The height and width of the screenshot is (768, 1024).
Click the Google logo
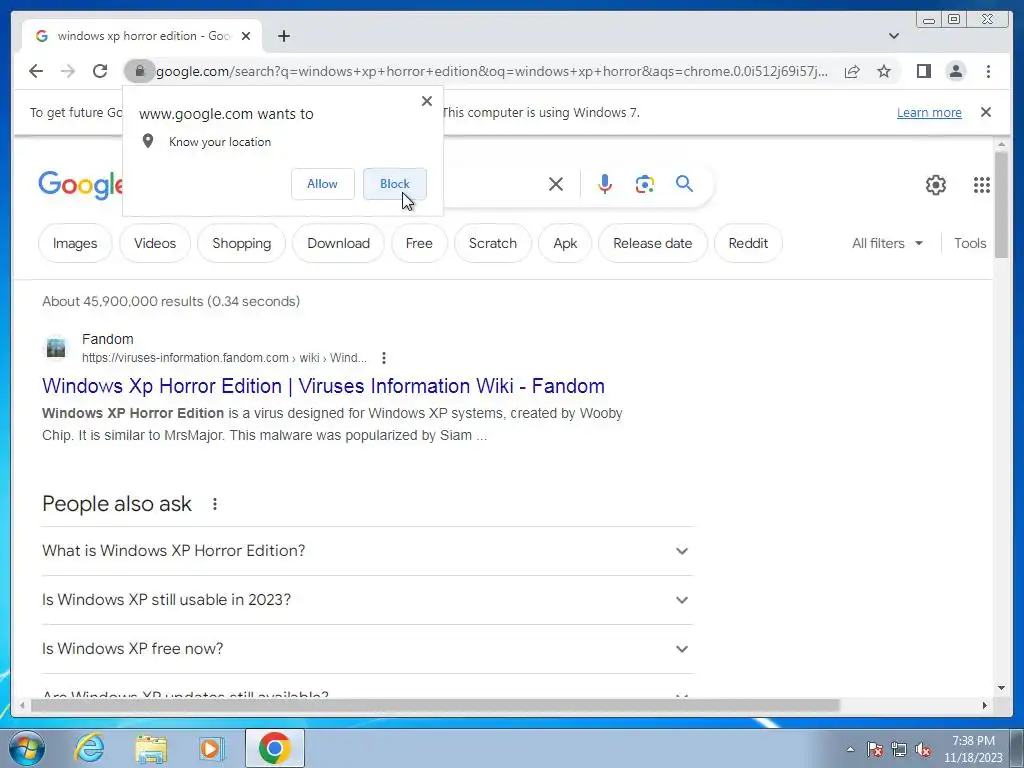point(80,185)
